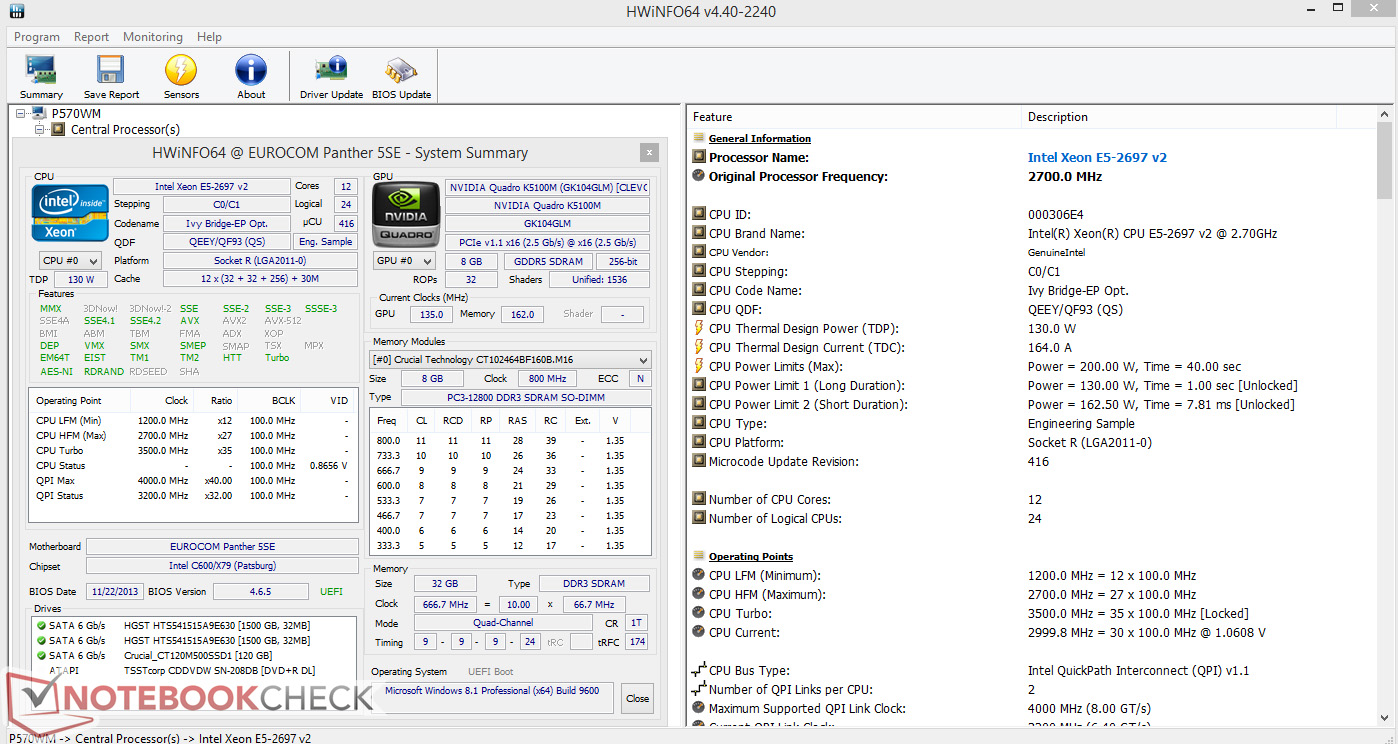
Task: Click the Close button in System Summary
Action: click(x=637, y=699)
